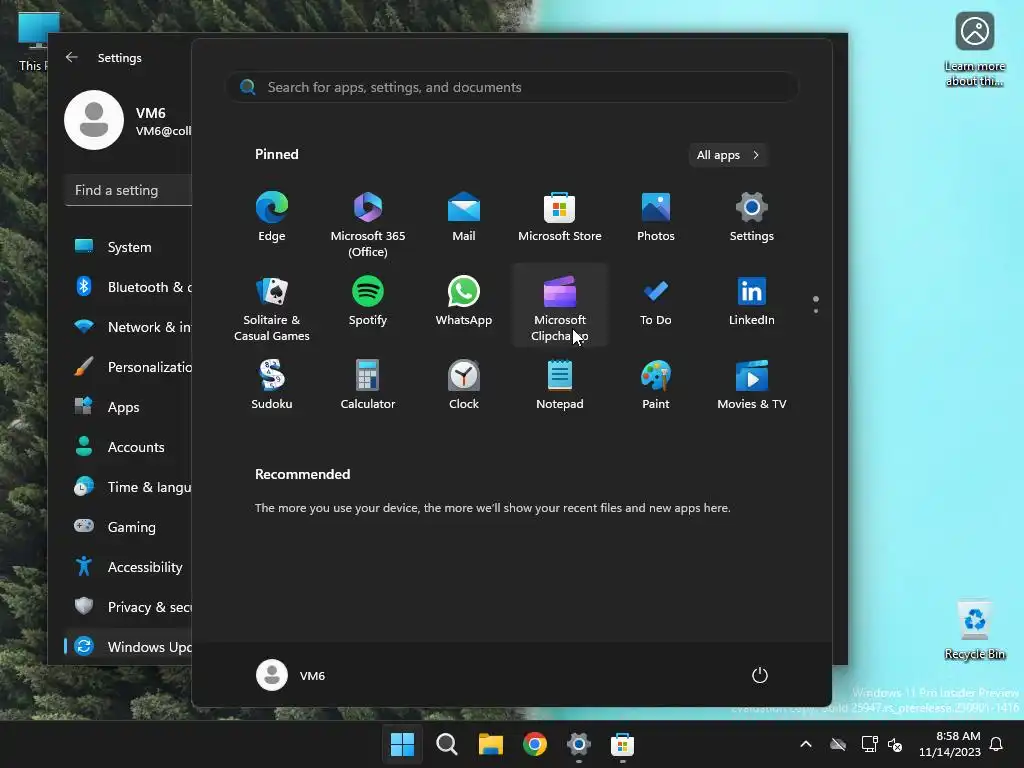The width and height of the screenshot is (1024, 768).
Task: Open LinkedIn pinned app
Action: point(752,301)
